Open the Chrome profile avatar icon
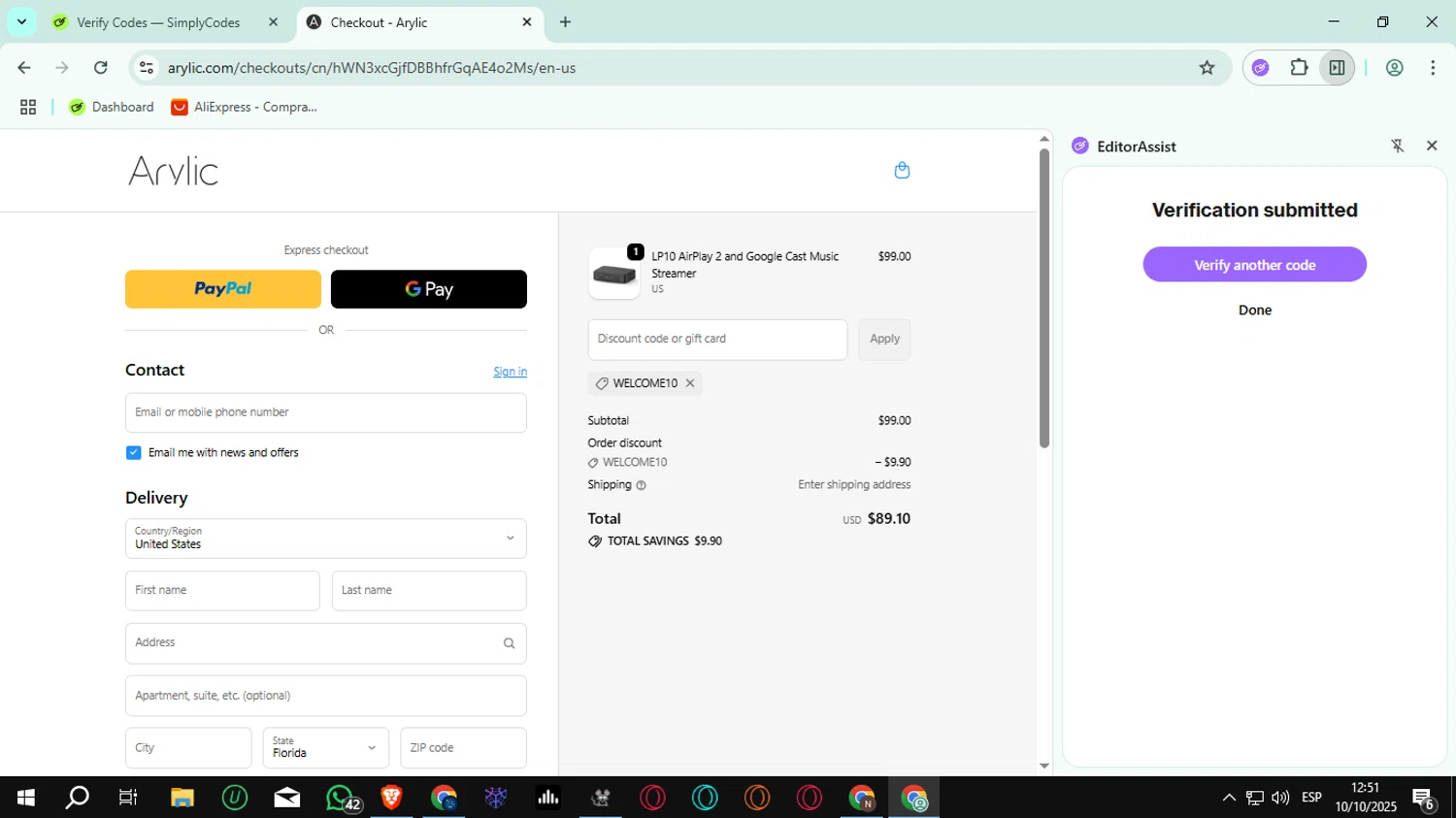The image size is (1456, 818). click(x=1394, y=68)
